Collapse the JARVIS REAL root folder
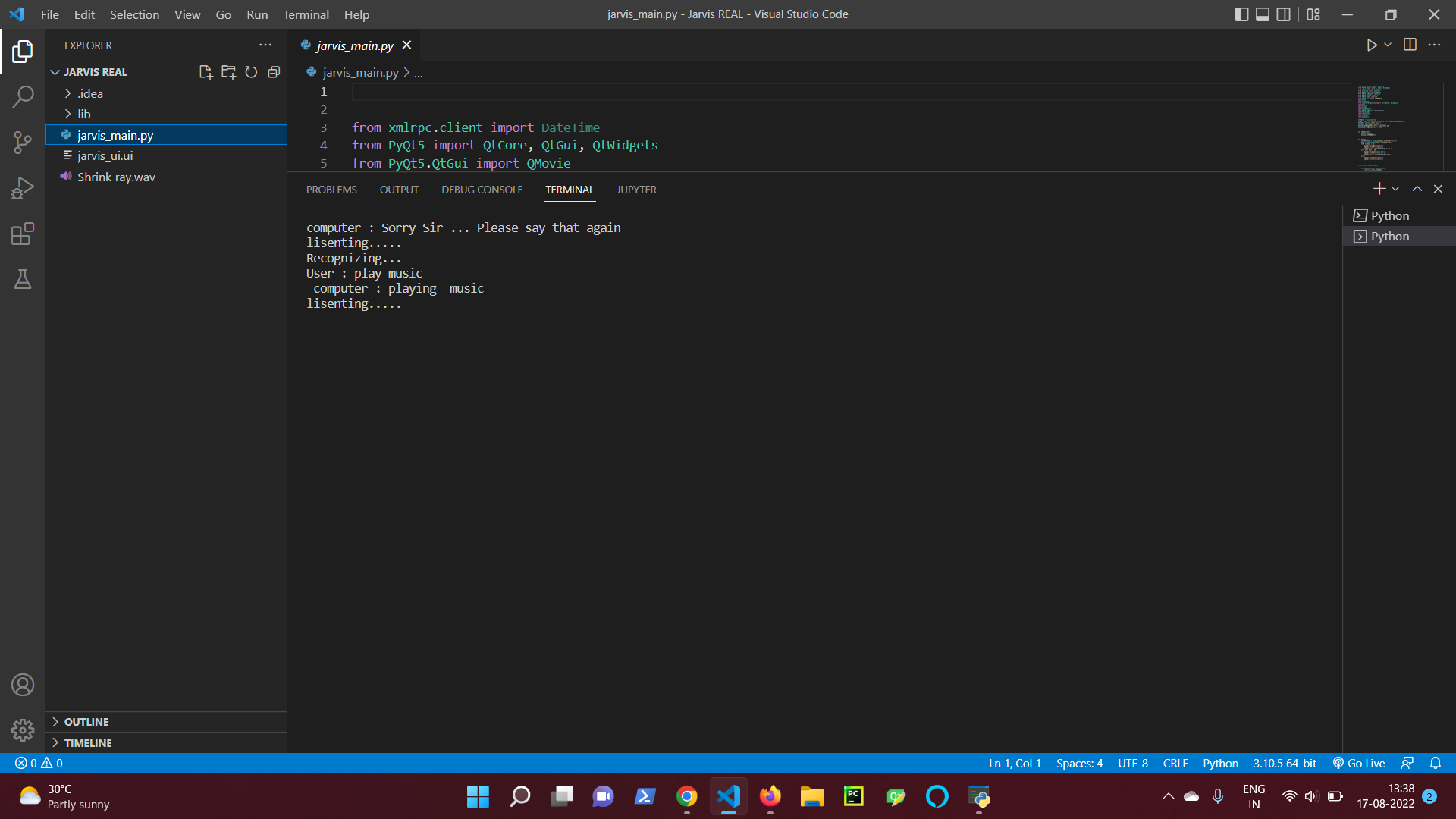 coord(96,72)
